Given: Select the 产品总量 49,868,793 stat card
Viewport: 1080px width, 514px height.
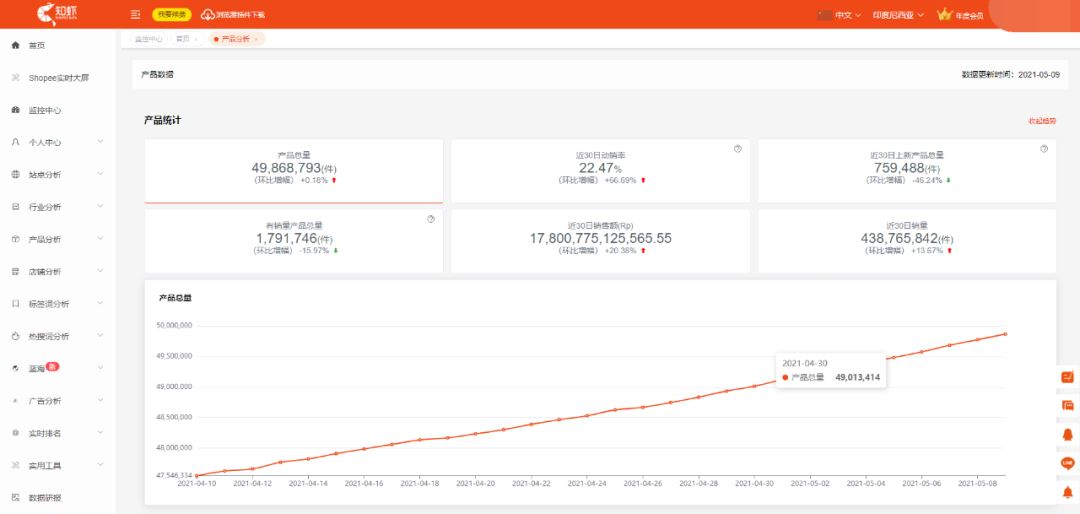Looking at the screenshot, I should pyautogui.click(x=294, y=172).
